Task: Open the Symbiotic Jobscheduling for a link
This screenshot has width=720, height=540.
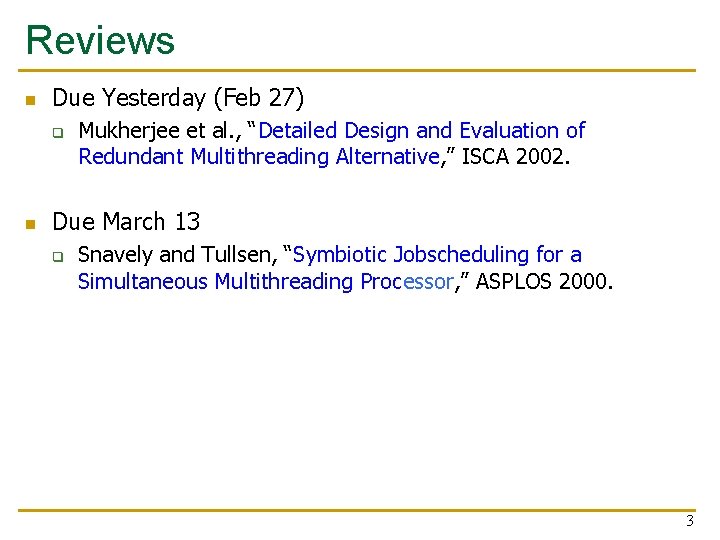Action: pos(437,254)
